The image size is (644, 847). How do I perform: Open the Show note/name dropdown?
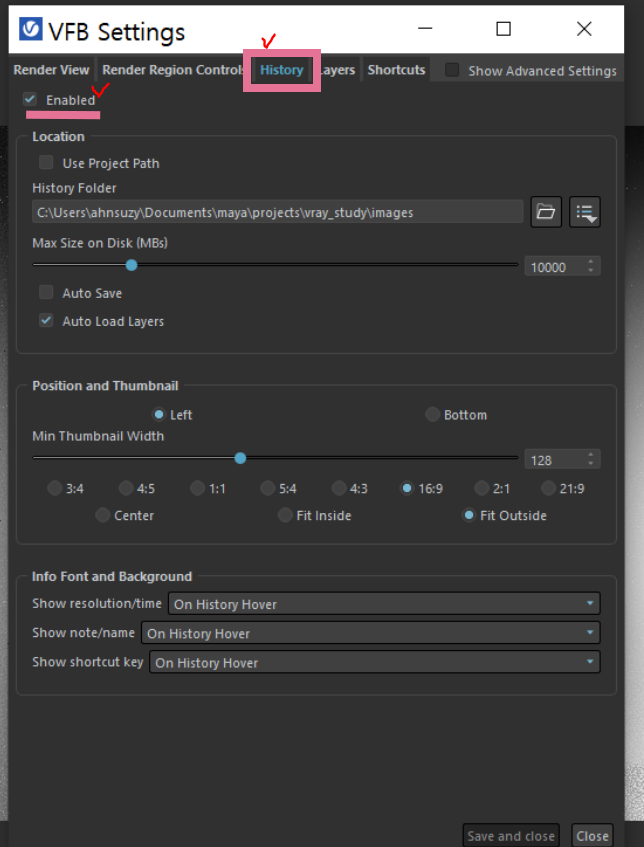371,633
